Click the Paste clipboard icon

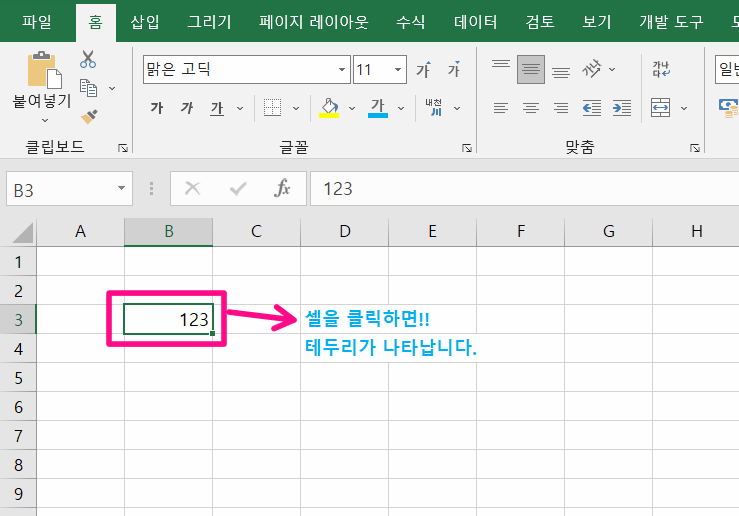point(44,70)
